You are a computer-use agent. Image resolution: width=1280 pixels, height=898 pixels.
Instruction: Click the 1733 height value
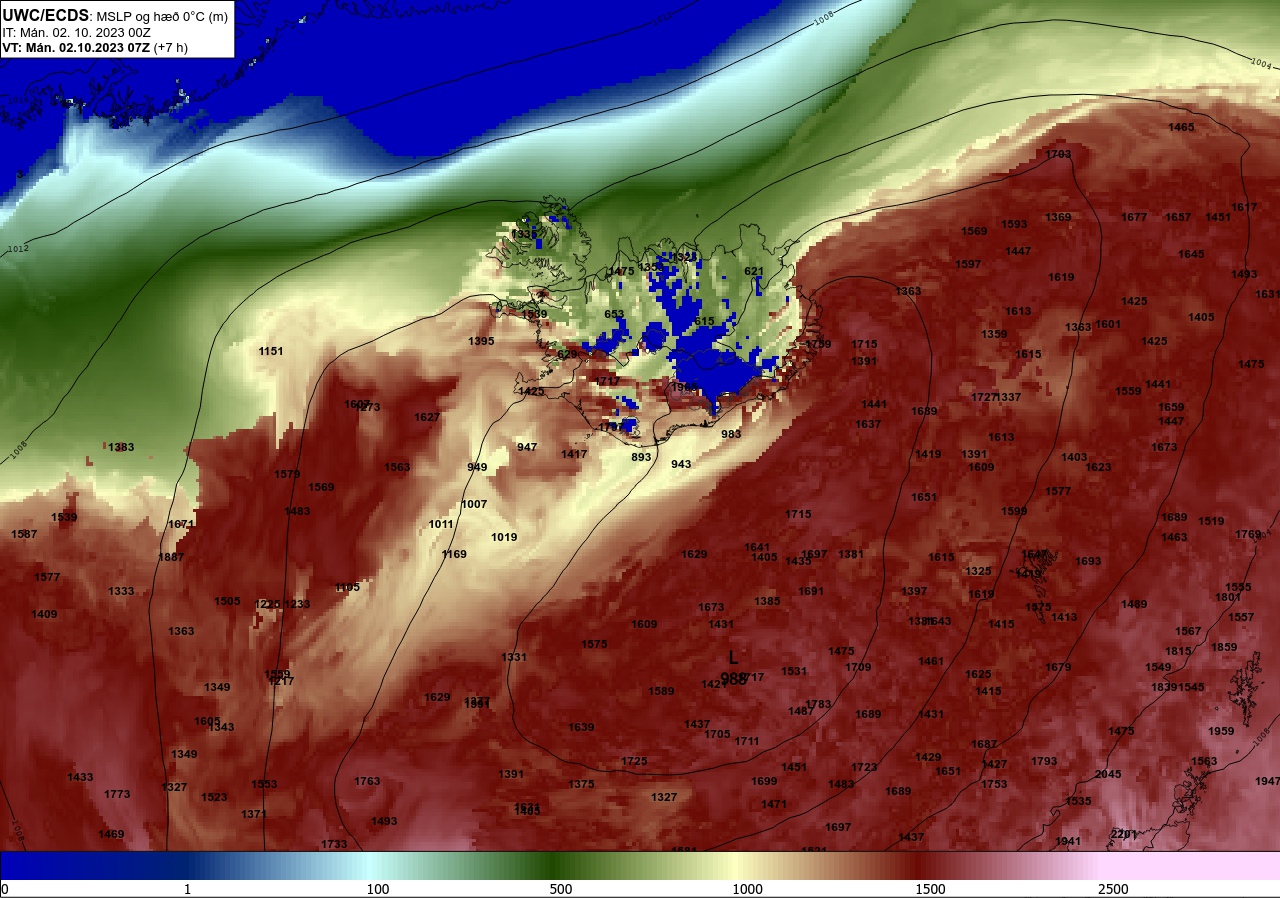334,844
